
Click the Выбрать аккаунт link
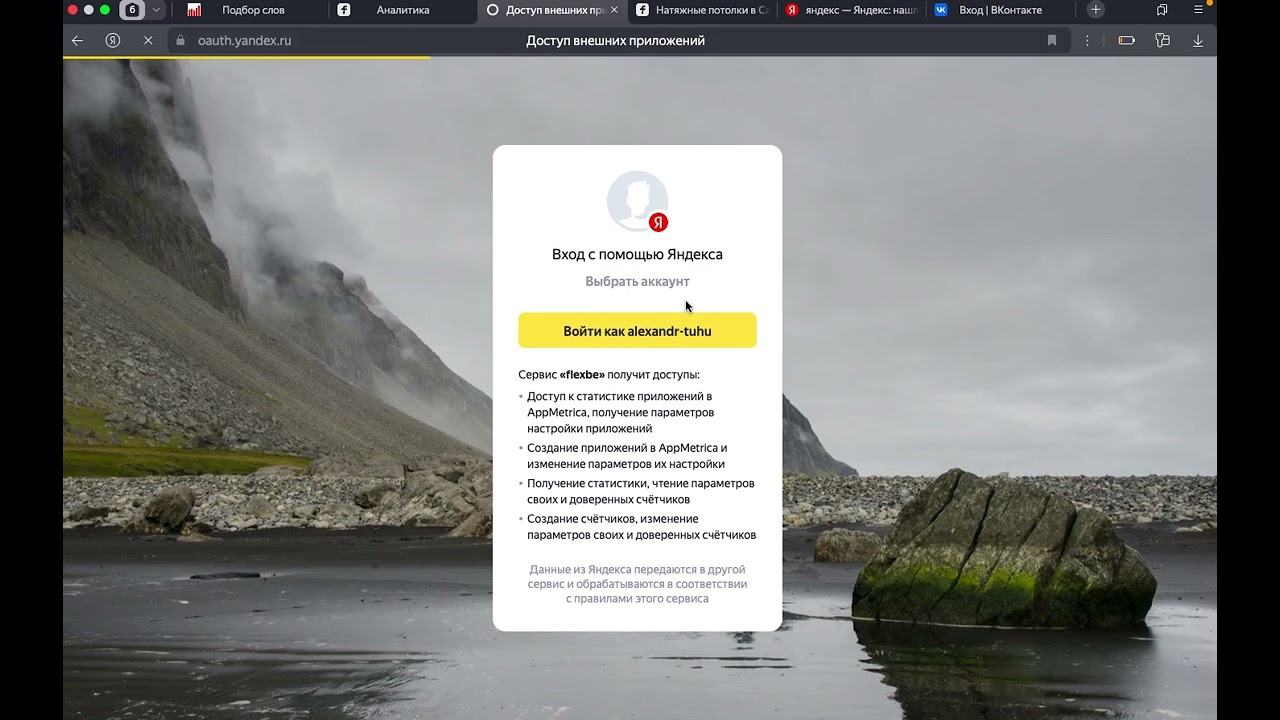pyautogui.click(x=637, y=282)
